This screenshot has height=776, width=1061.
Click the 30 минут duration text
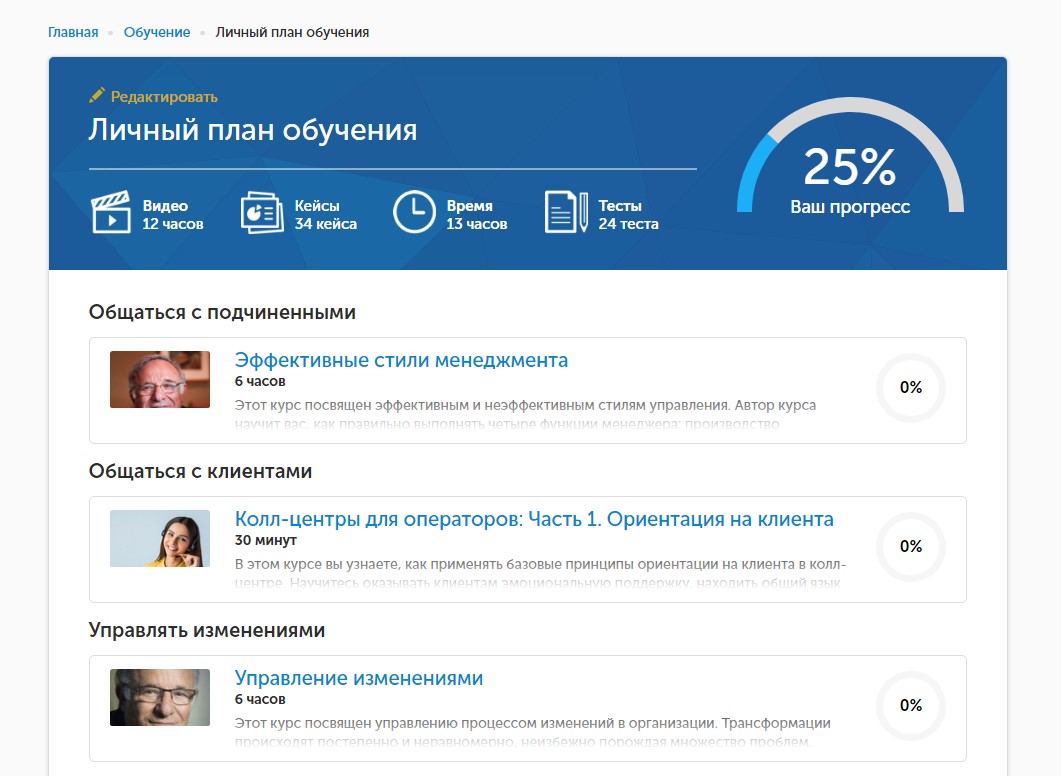pos(266,541)
